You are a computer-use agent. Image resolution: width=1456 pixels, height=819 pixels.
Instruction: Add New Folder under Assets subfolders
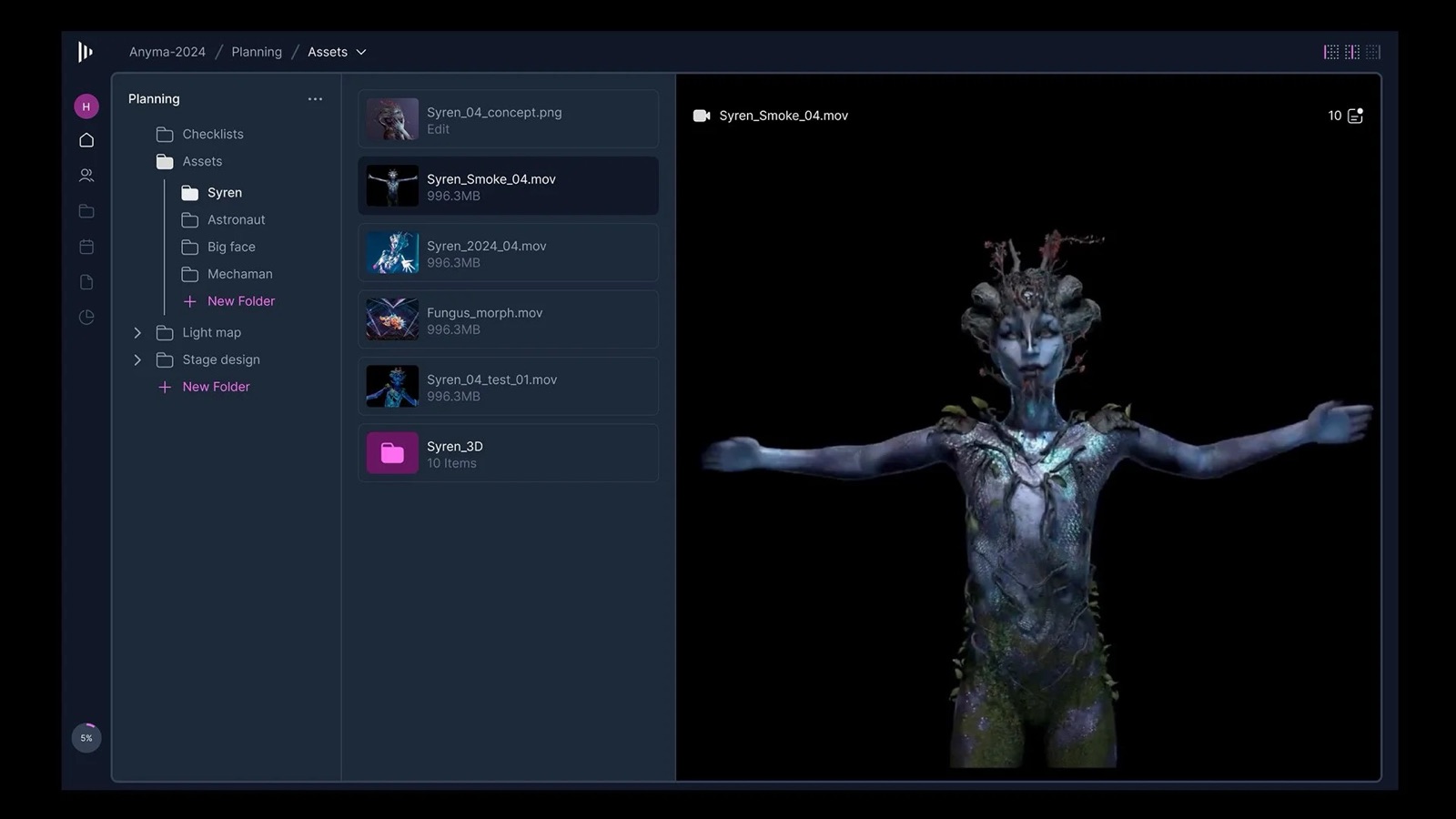point(229,301)
